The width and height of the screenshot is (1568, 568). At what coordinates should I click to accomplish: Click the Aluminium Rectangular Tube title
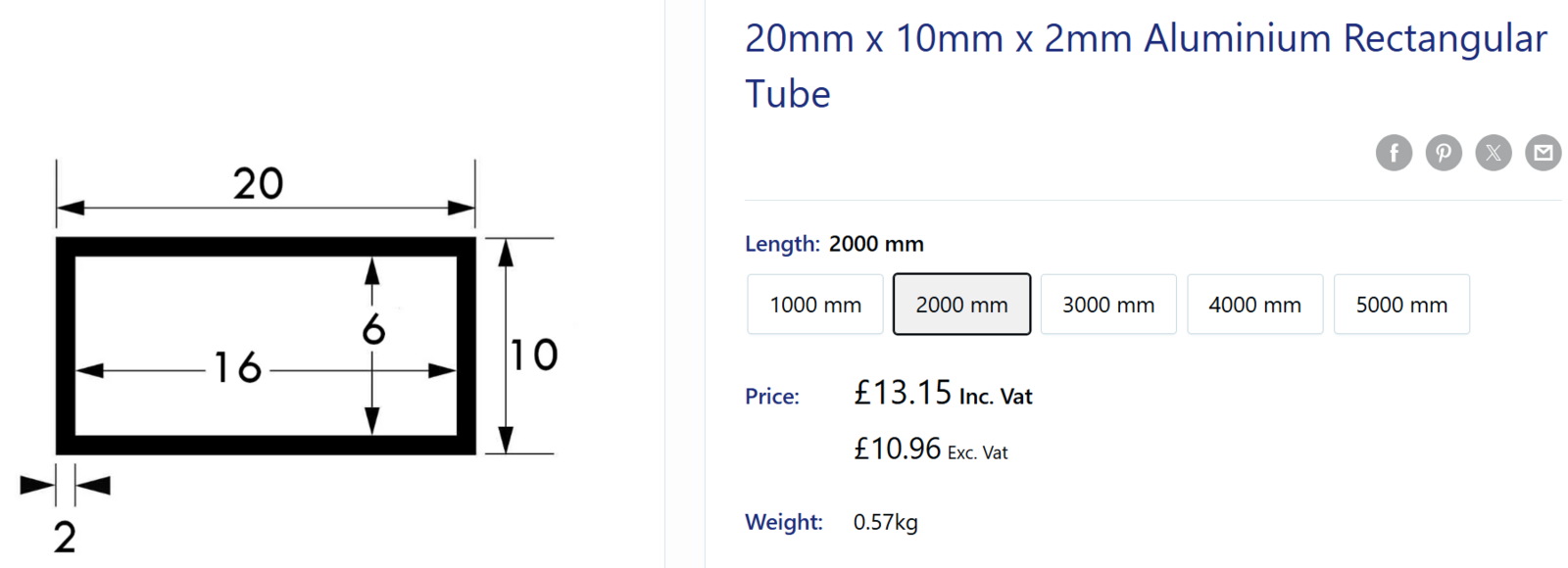click(1145, 66)
